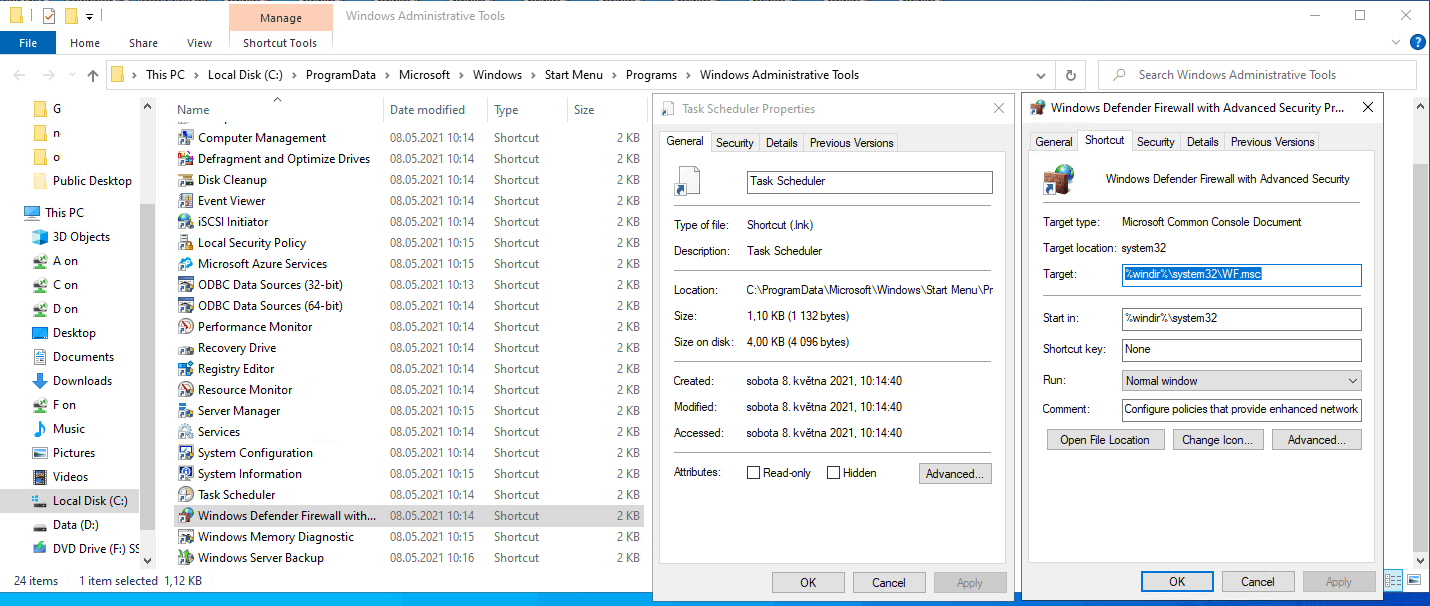Select the System Configuration icon
This screenshot has height=606, width=1430.
[185, 453]
